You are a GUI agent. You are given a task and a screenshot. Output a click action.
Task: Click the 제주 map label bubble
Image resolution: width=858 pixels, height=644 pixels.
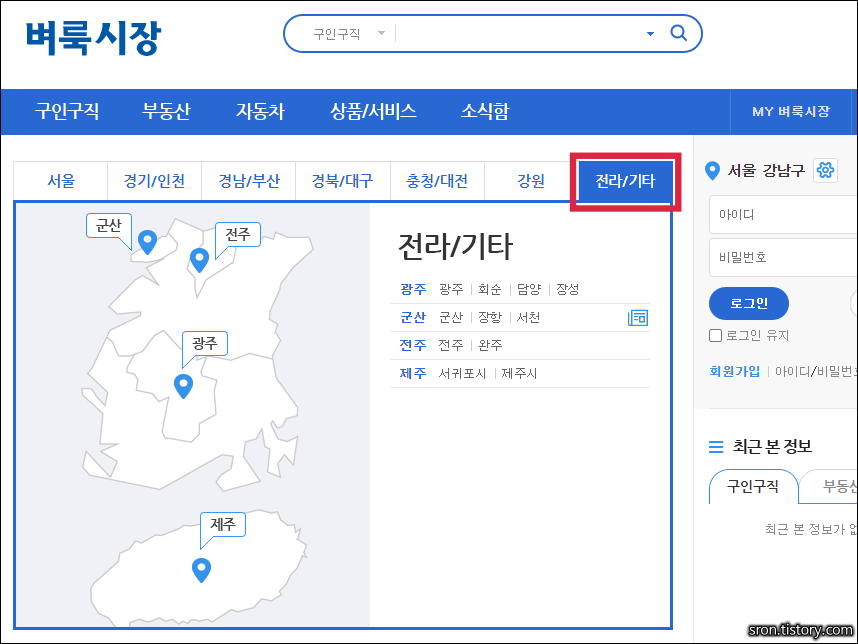[x=223, y=525]
